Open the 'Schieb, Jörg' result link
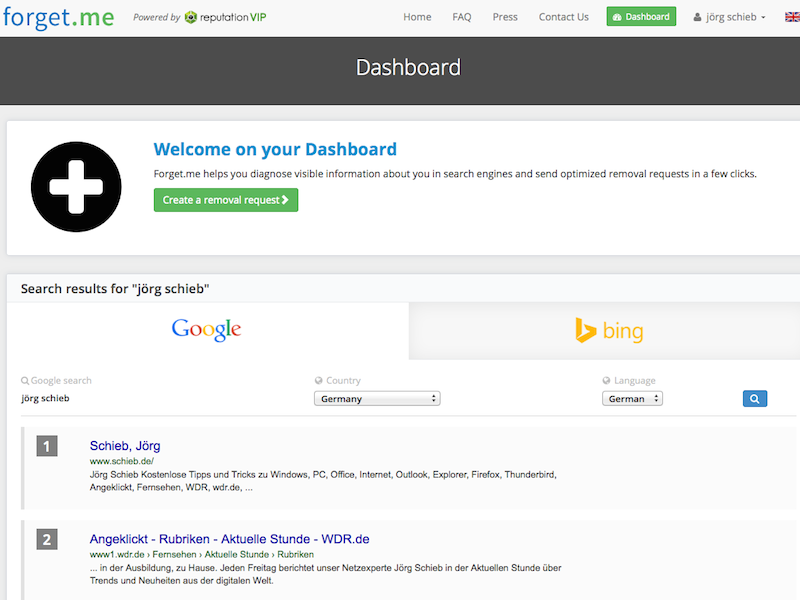800x600 pixels. pos(125,446)
